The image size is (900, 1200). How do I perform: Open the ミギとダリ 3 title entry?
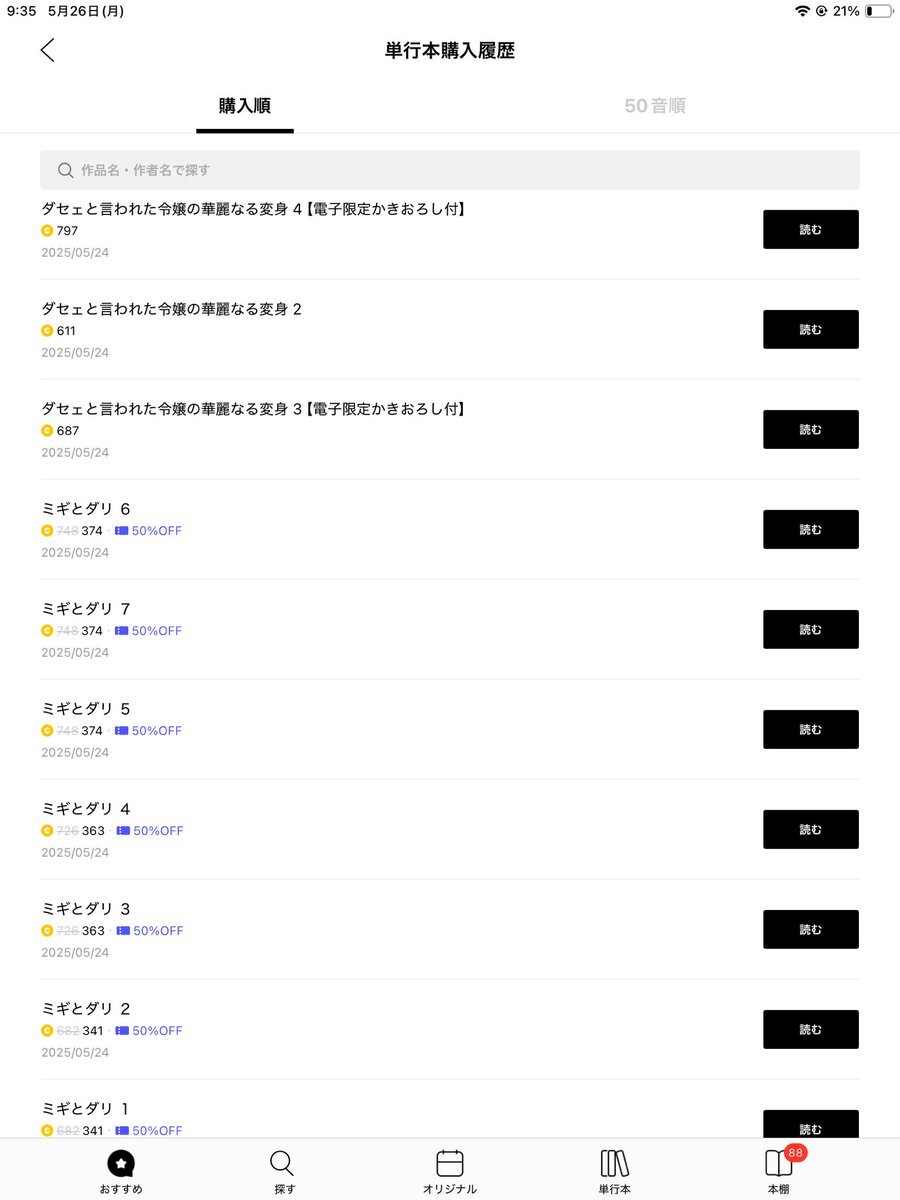(86, 909)
